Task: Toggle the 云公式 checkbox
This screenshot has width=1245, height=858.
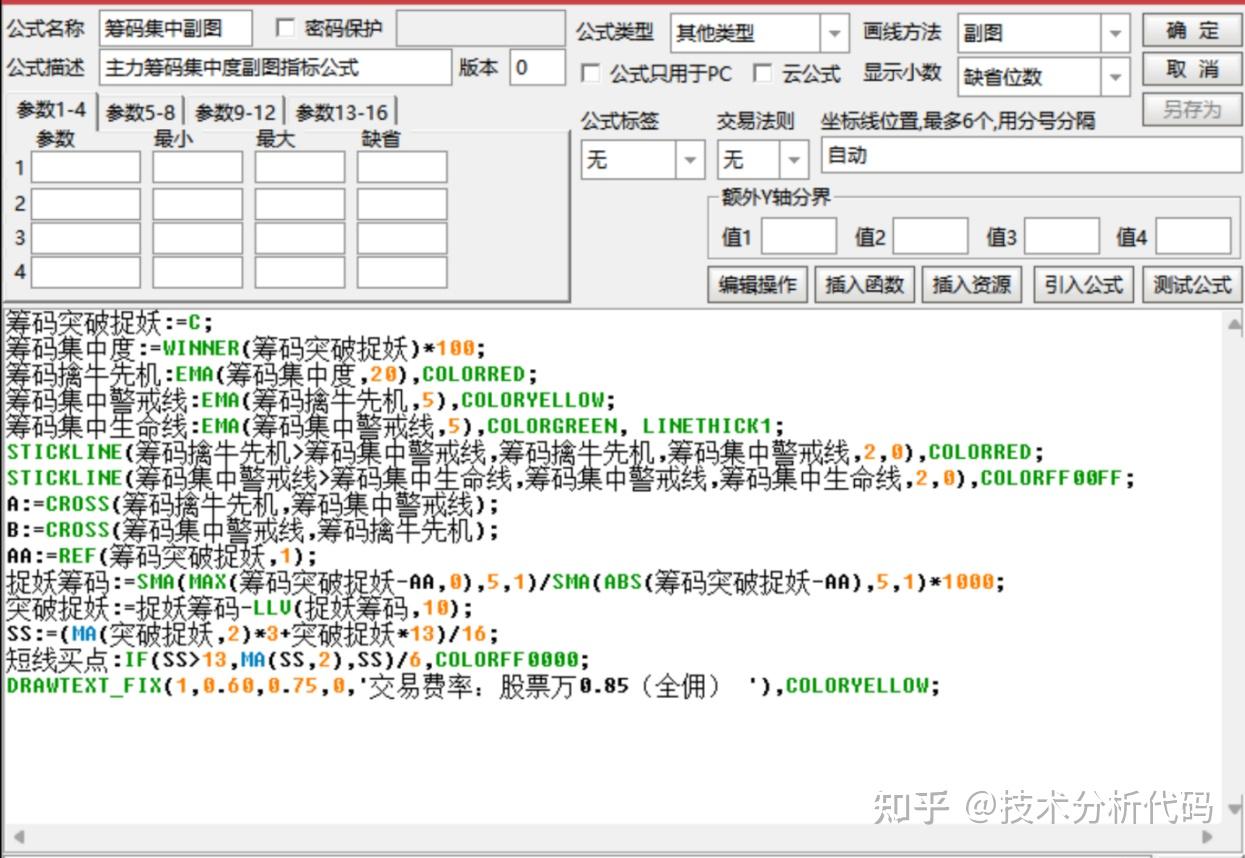Action: (763, 73)
